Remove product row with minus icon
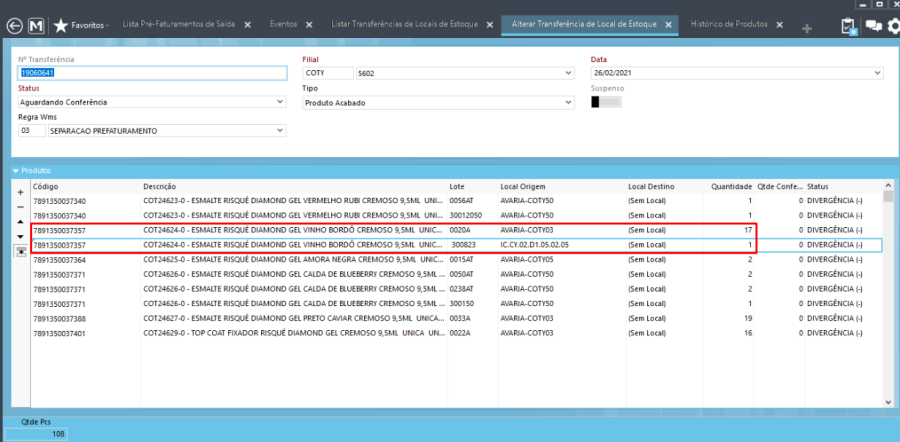900x442 pixels. (x=21, y=206)
